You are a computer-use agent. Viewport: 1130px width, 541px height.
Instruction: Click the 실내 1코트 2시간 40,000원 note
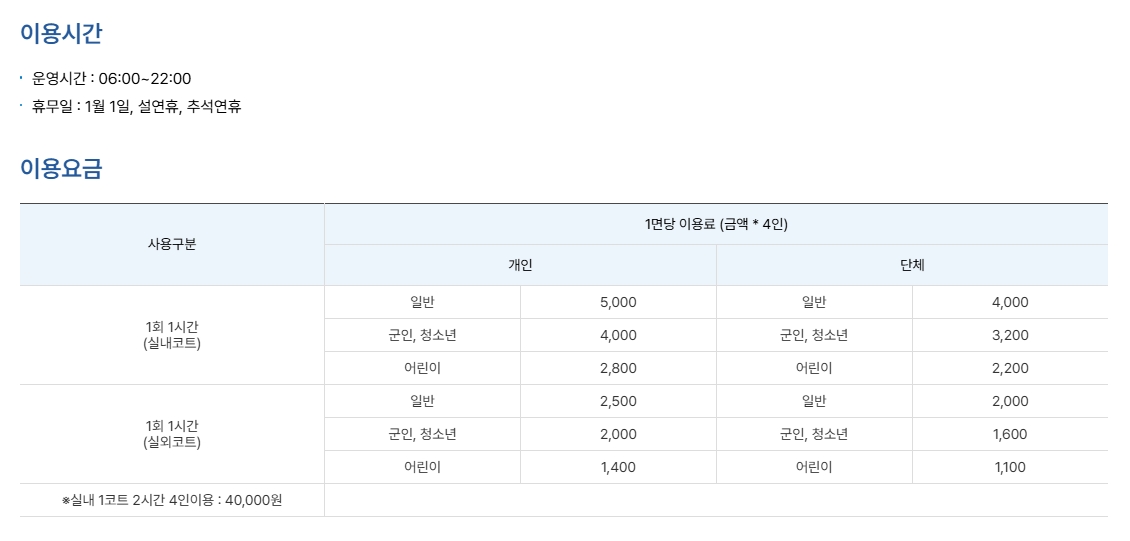click(x=172, y=500)
